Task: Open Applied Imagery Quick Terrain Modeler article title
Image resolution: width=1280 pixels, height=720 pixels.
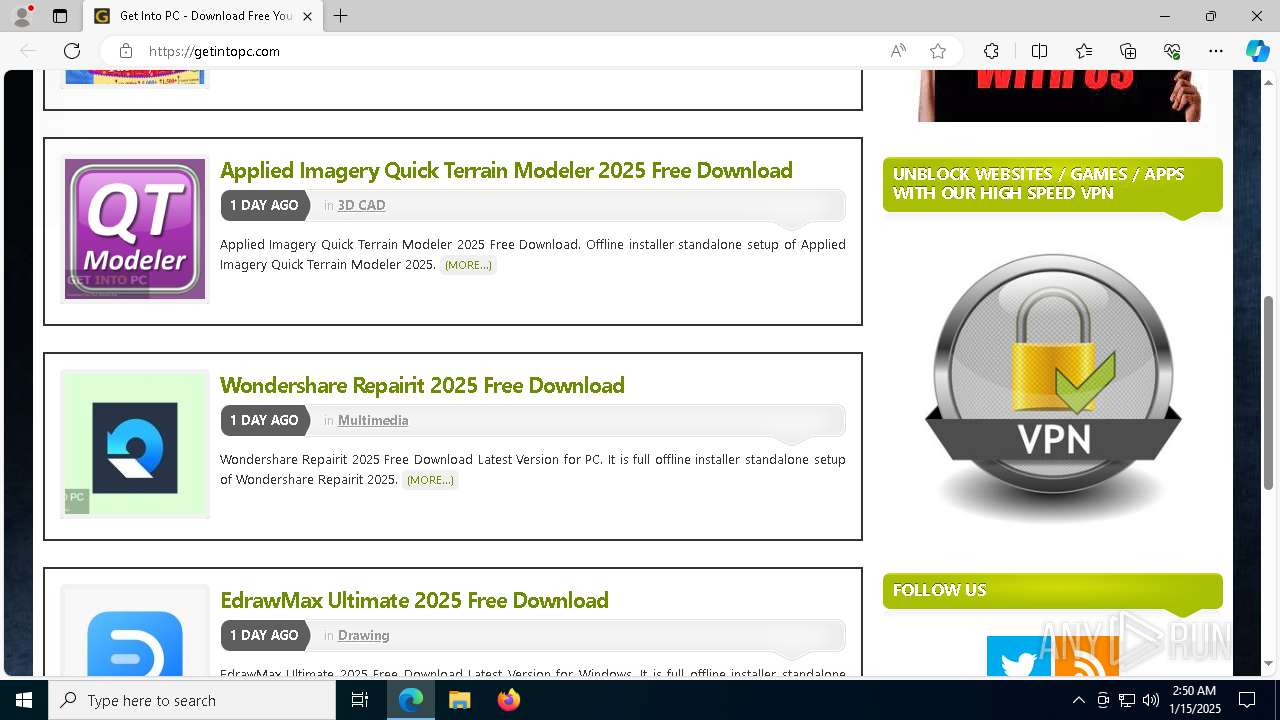Action: click(x=506, y=170)
